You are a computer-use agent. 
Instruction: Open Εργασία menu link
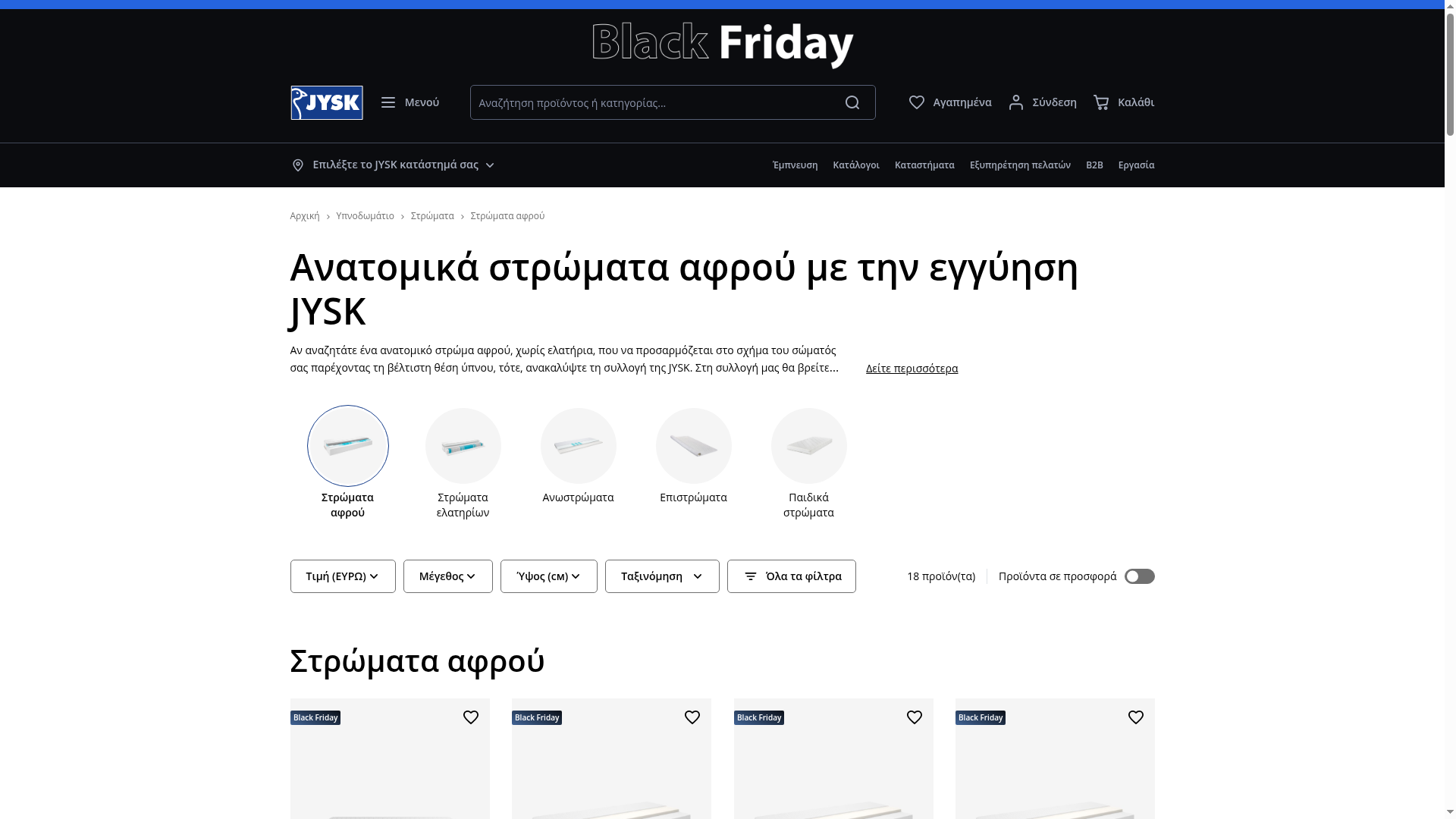(x=1136, y=165)
